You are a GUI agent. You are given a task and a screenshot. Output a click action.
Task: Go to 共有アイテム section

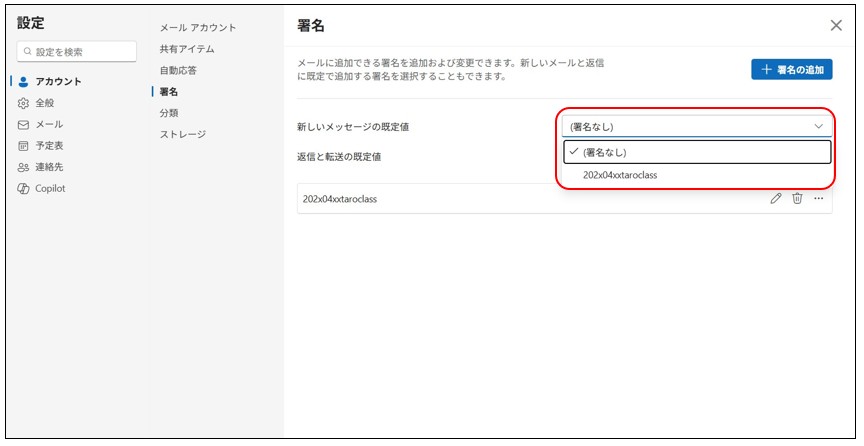(187, 49)
